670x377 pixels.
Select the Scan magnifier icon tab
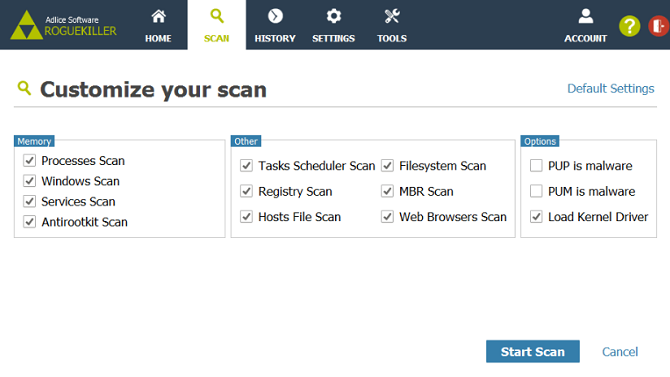217,16
